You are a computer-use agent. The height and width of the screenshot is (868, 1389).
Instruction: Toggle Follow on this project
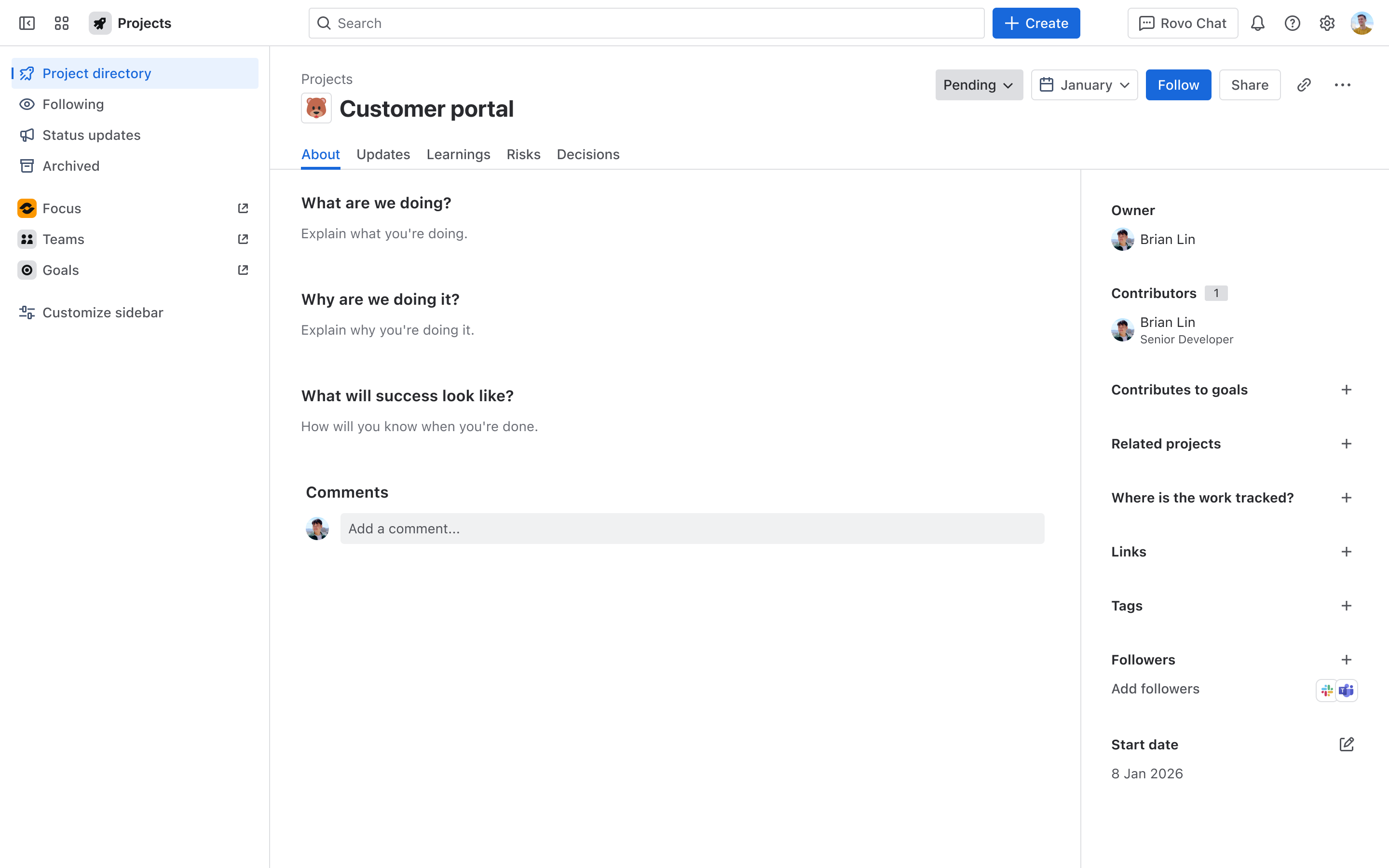1178,85
